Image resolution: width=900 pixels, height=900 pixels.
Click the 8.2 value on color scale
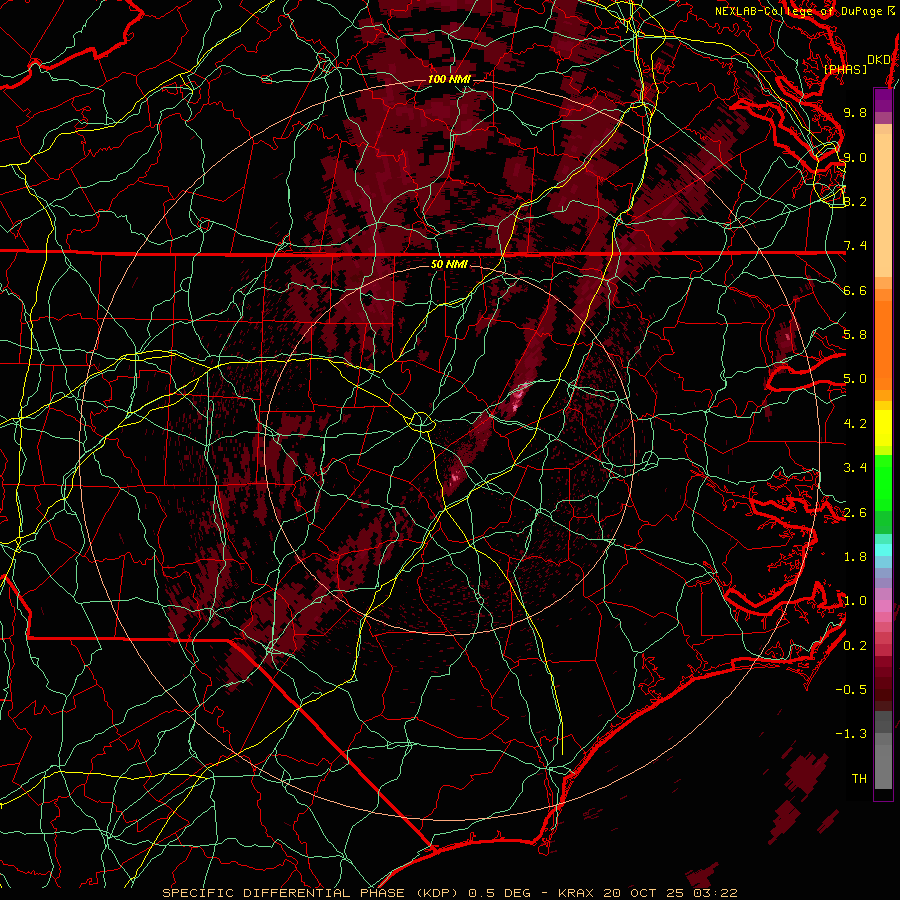tap(855, 201)
